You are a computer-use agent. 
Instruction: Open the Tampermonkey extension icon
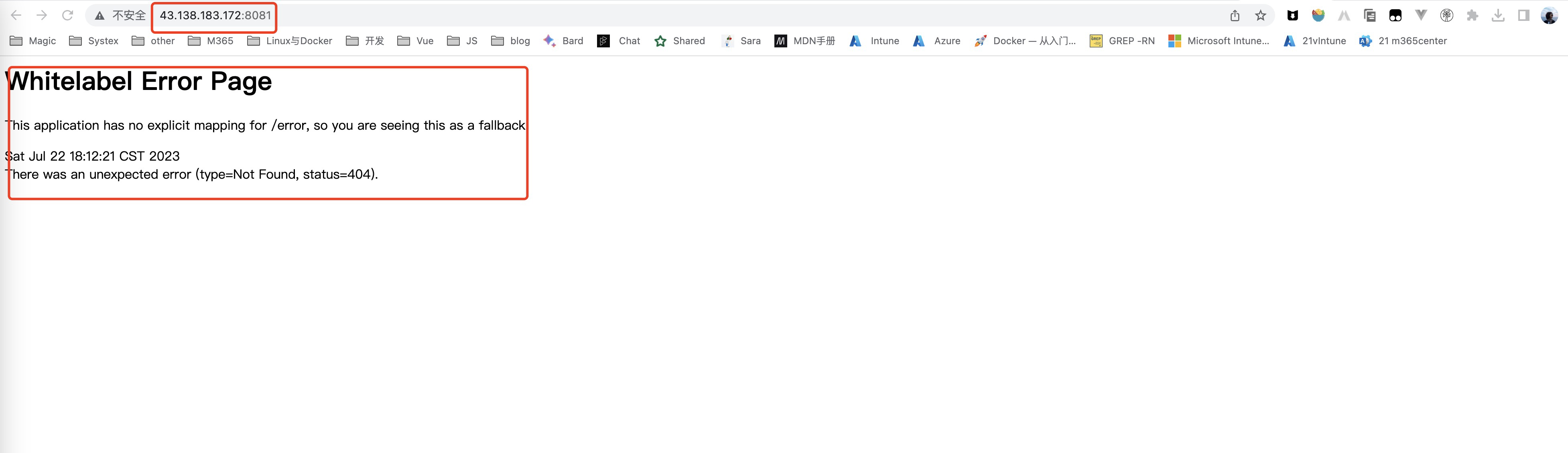1395,15
